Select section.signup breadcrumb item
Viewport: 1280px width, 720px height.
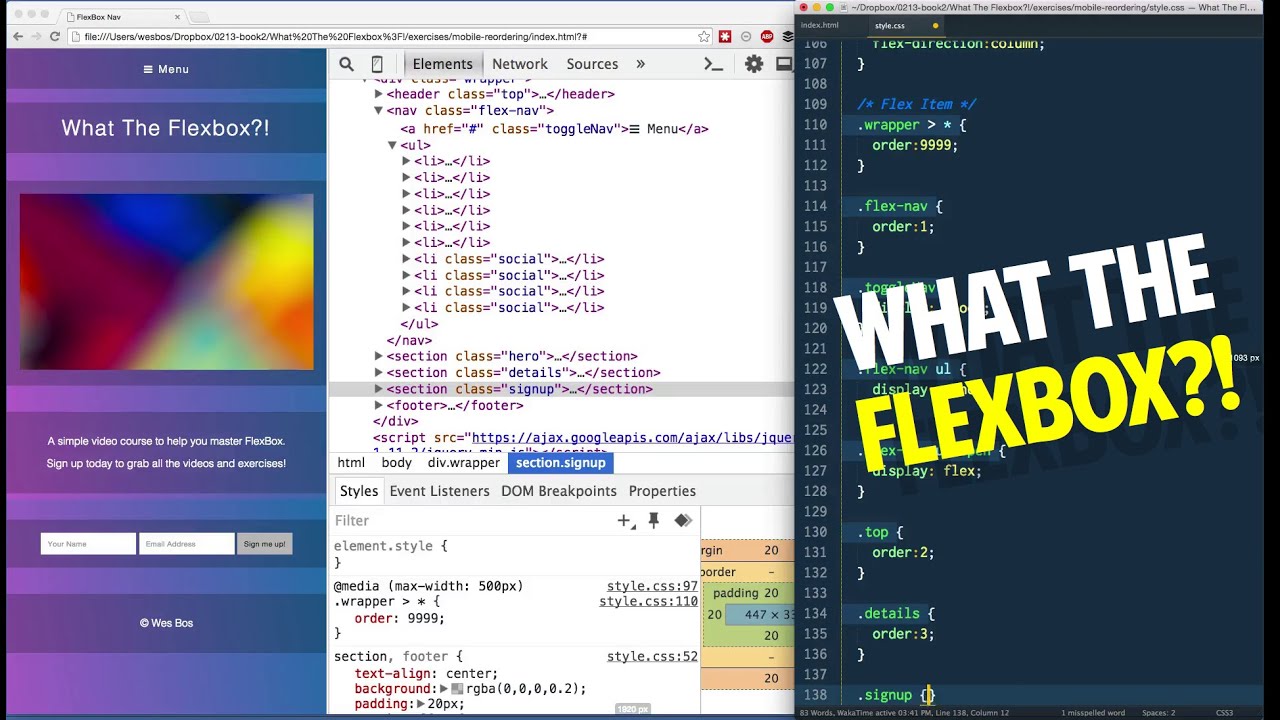pos(560,463)
